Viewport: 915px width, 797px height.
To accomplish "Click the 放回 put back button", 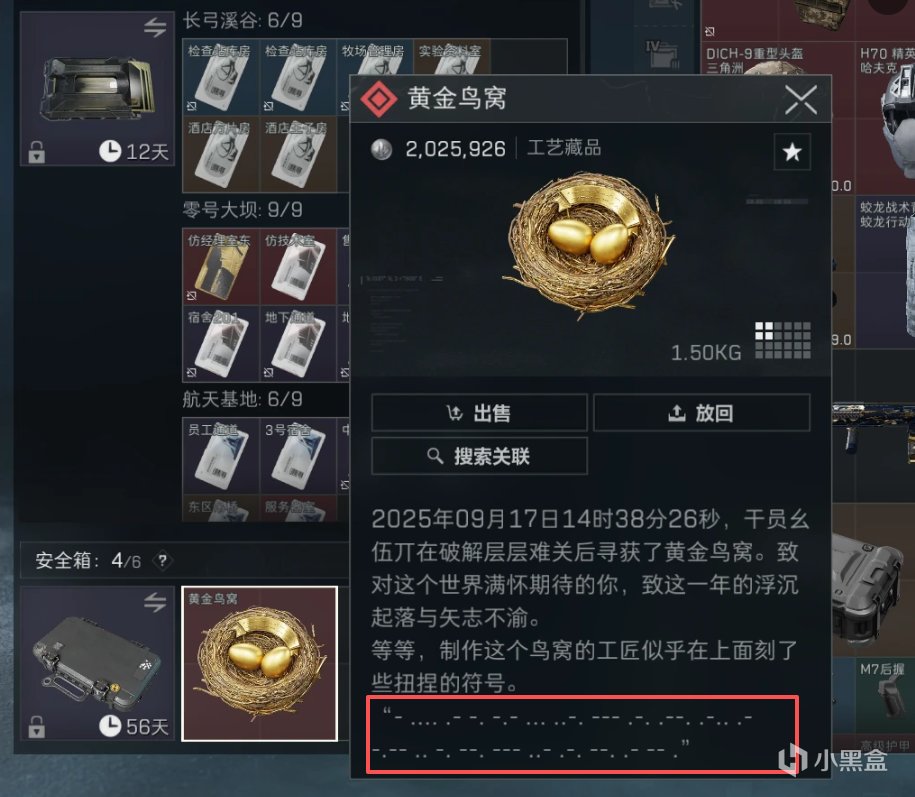I will (701, 413).
